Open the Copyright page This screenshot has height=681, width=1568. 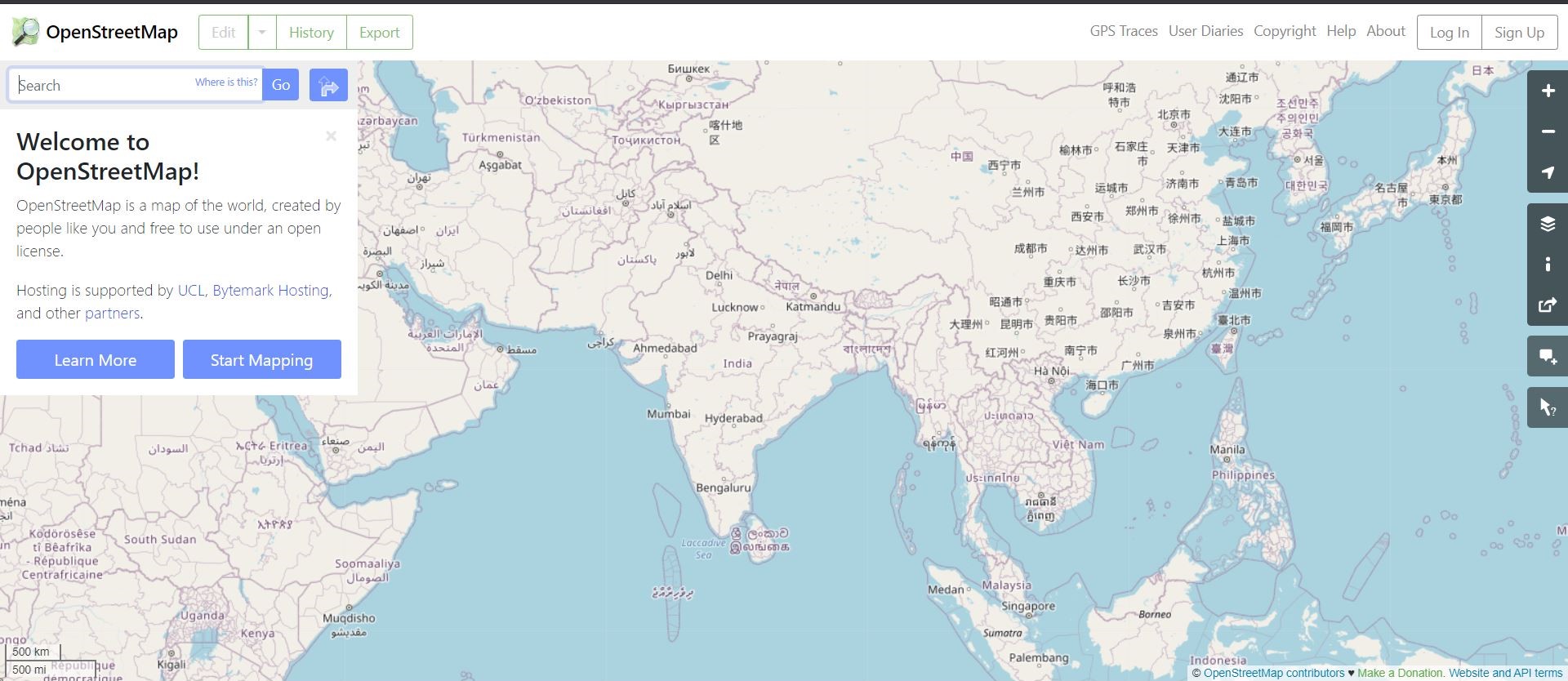1285,31
